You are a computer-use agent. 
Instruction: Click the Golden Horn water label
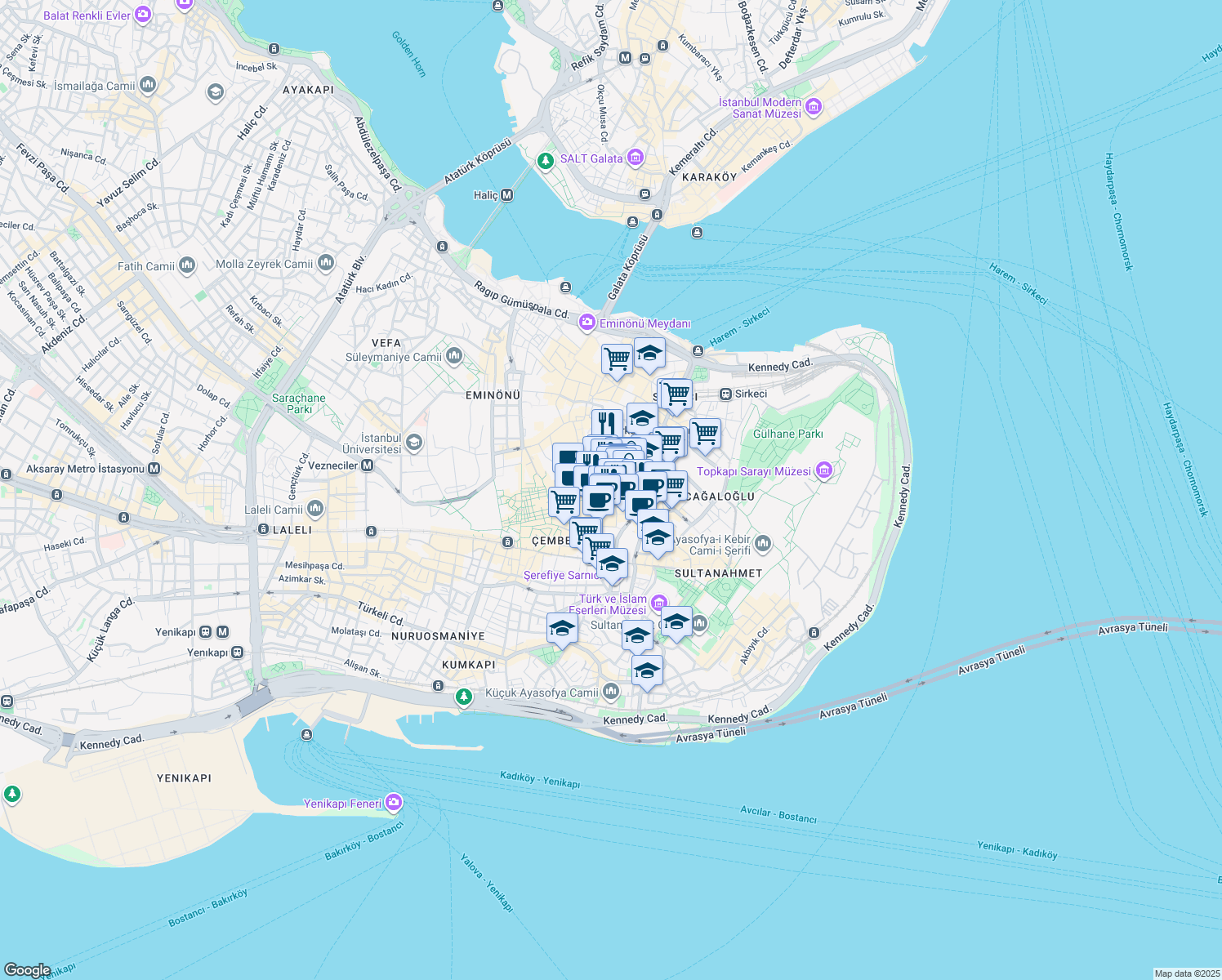[x=408, y=54]
